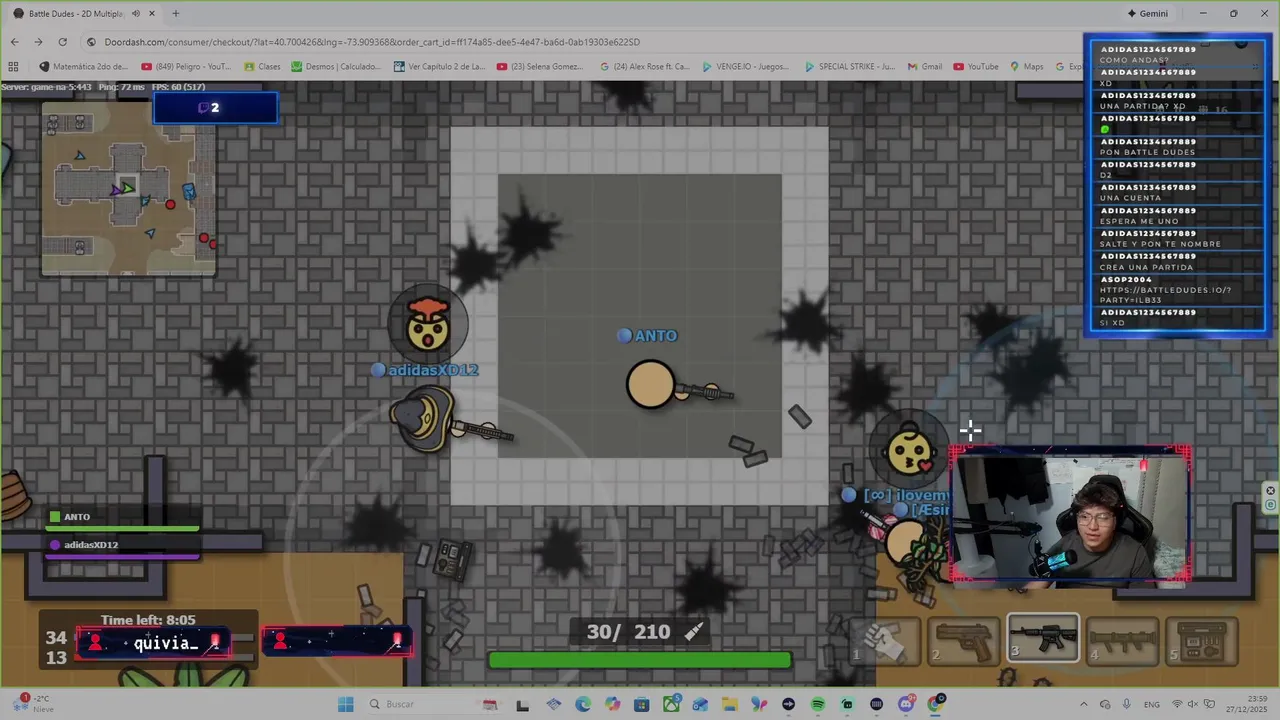Open the Matemática 2do de bookmark

pyautogui.click(x=83, y=67)
